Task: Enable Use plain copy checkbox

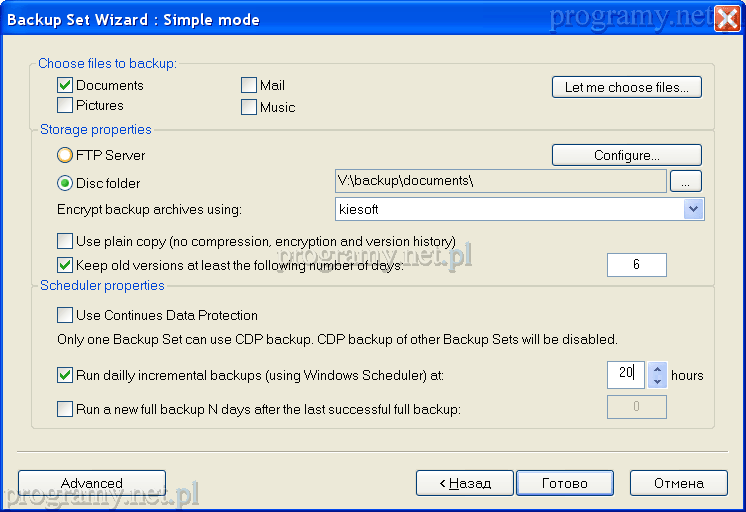Action: [x=66, y=241]
